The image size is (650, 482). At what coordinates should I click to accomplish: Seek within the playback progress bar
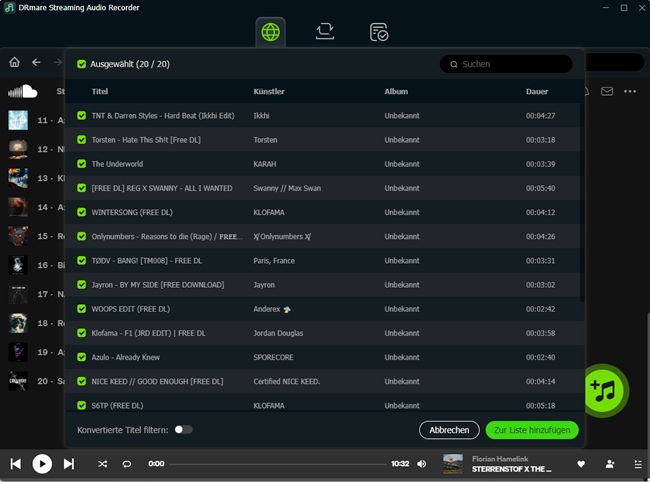tap(278, 464)
